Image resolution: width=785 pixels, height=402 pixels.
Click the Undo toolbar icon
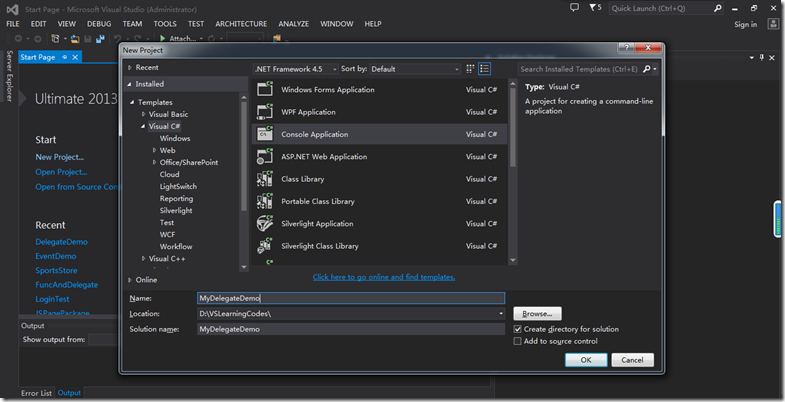pyautogui.click(x=118, y=39)
